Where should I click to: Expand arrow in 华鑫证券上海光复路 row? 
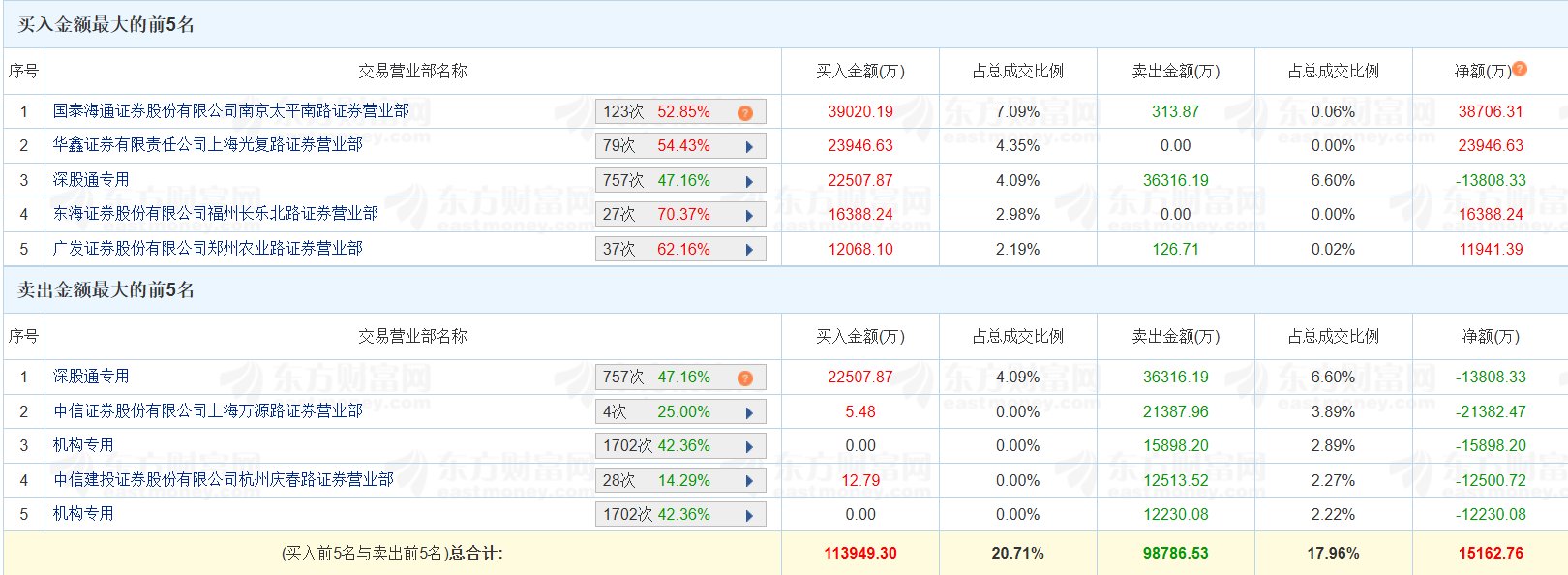click(749, 147)
